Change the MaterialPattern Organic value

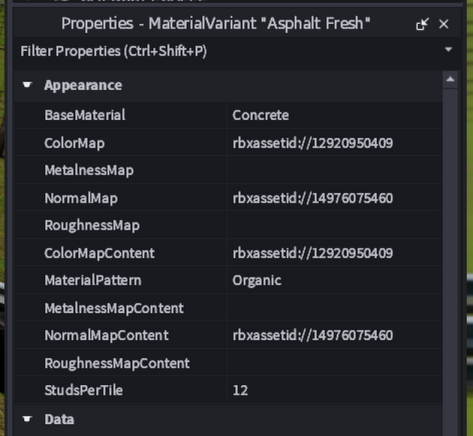pos(334,280)
